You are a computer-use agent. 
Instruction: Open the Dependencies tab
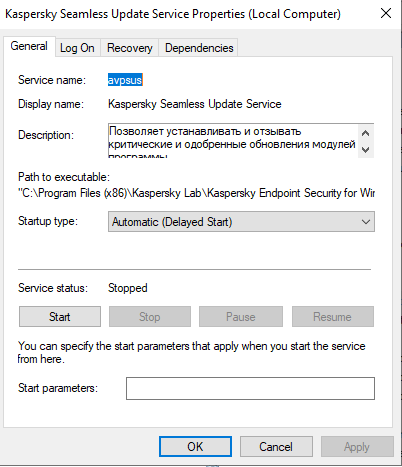point(199,48)
